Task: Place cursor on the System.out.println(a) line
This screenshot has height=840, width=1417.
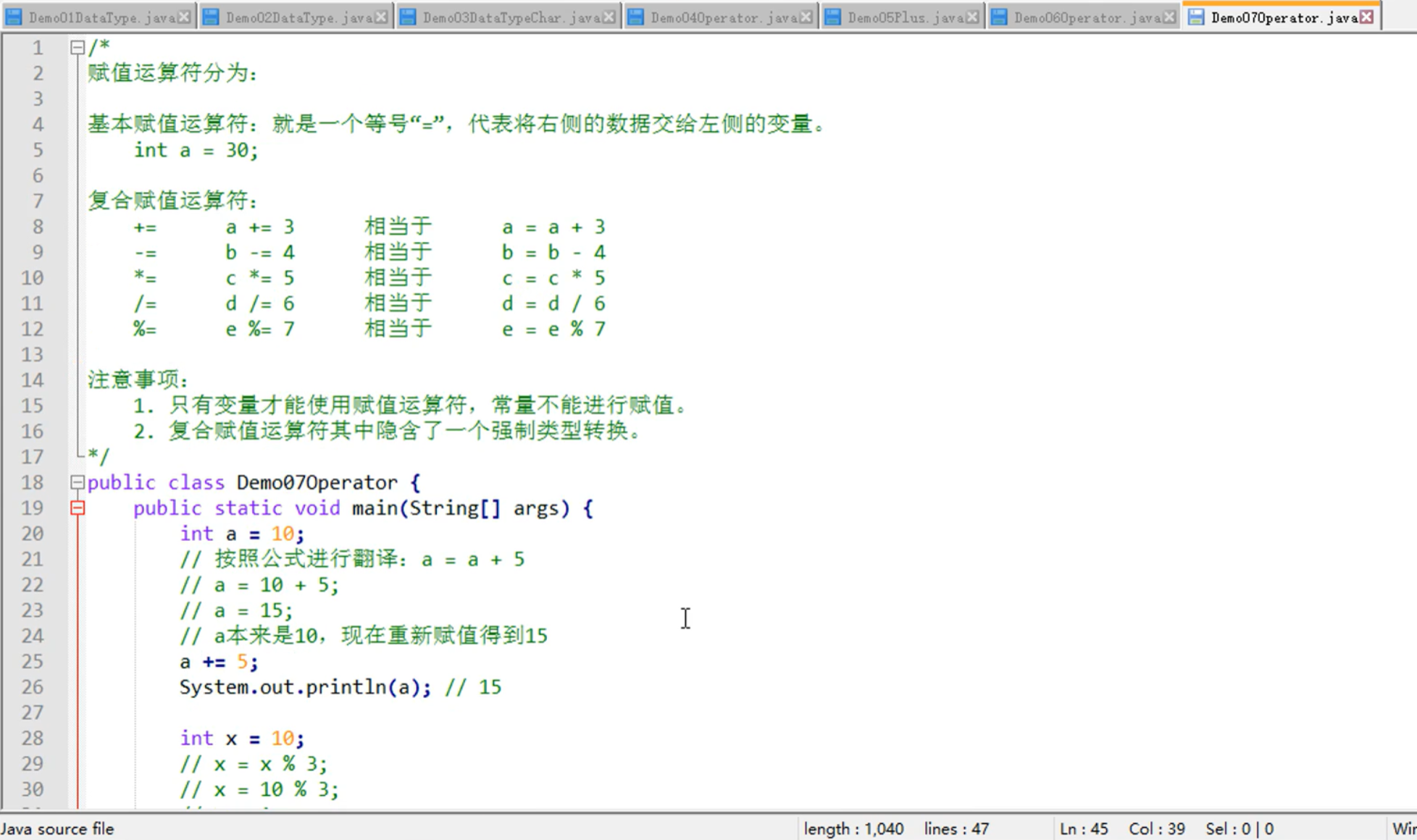Action: coord(304,687)
